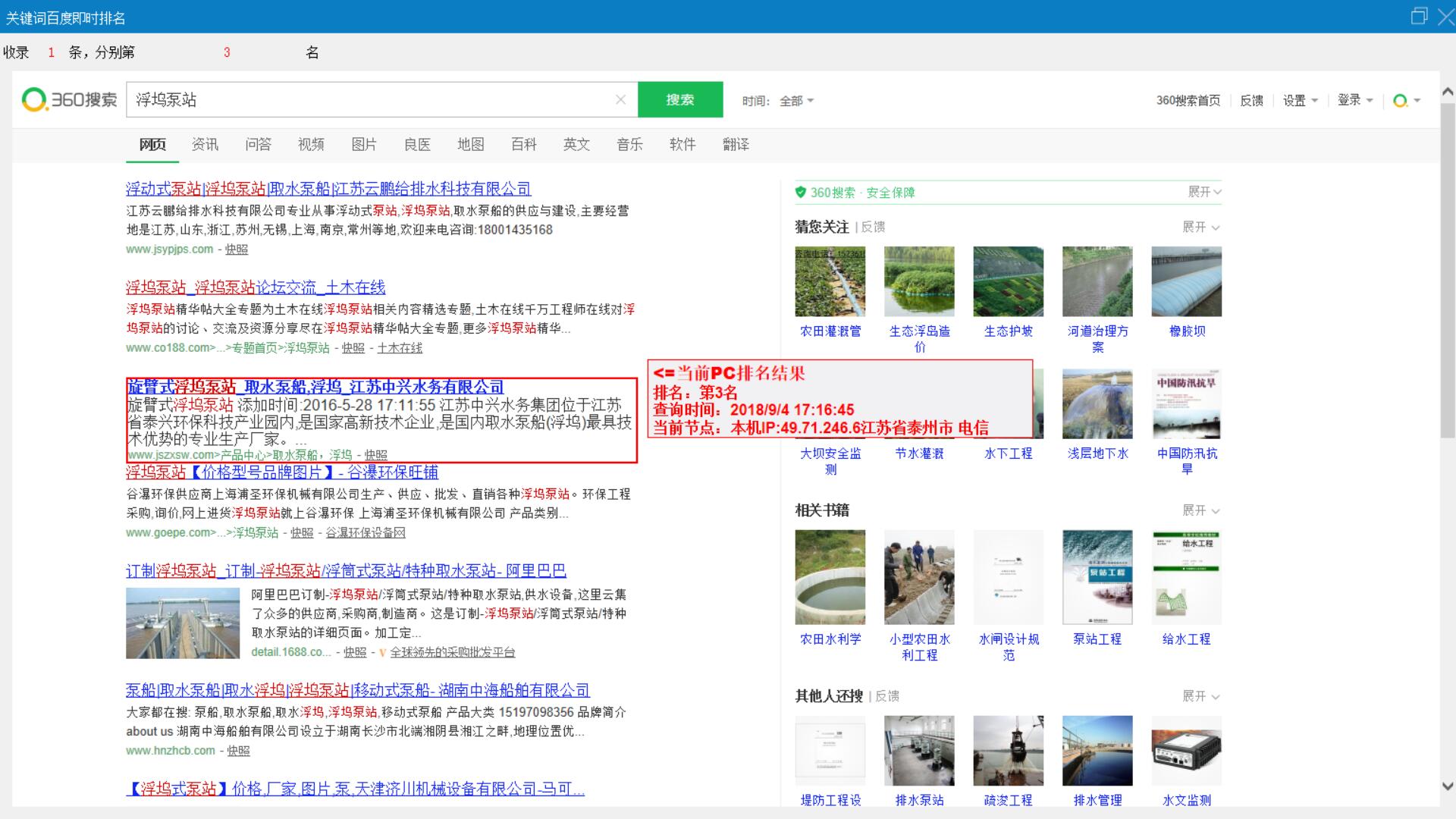
Task: Open the 生态护坡 thumbnail
Action: 1008,281
